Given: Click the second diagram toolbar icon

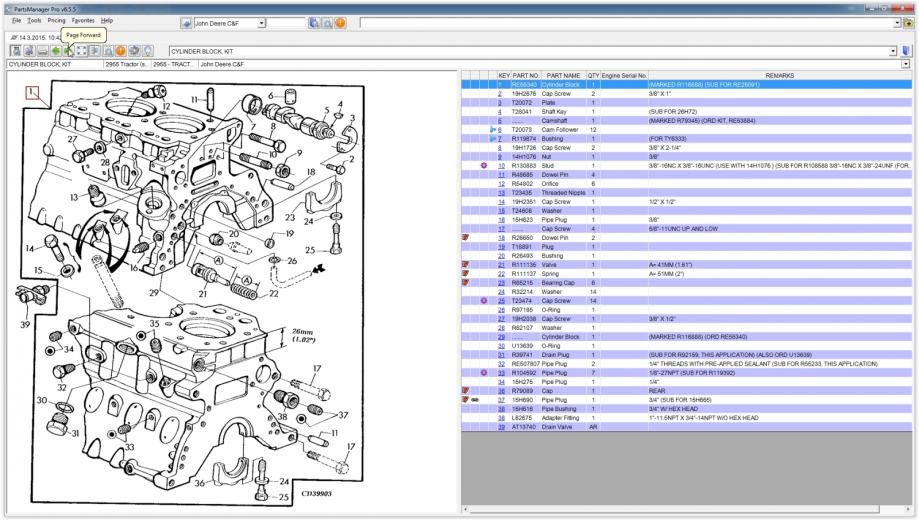Looking at the screenshot, I should pos(29,51).
